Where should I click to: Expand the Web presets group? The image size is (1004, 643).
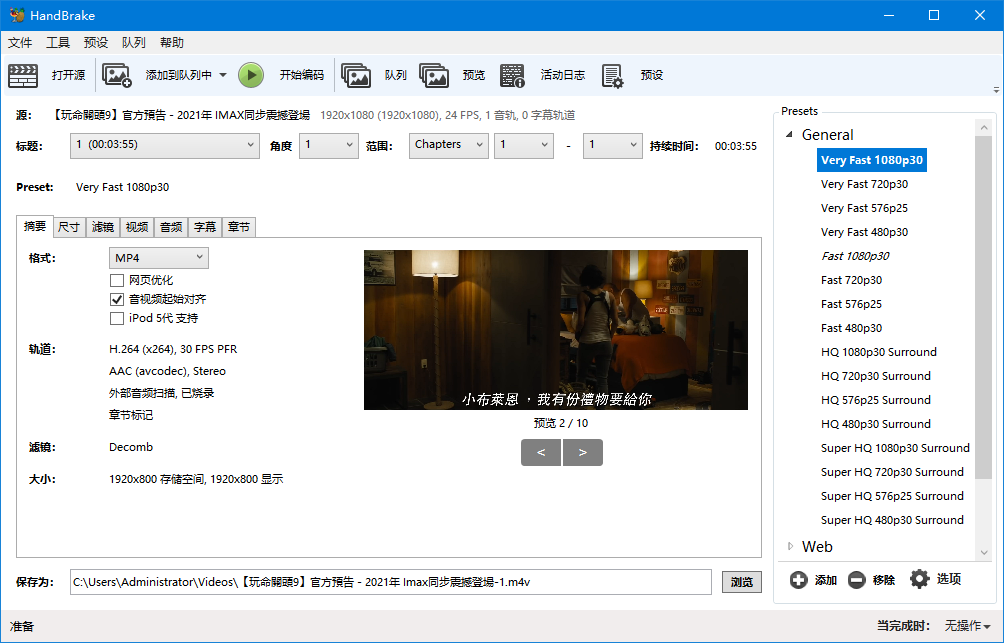point(789,546)
